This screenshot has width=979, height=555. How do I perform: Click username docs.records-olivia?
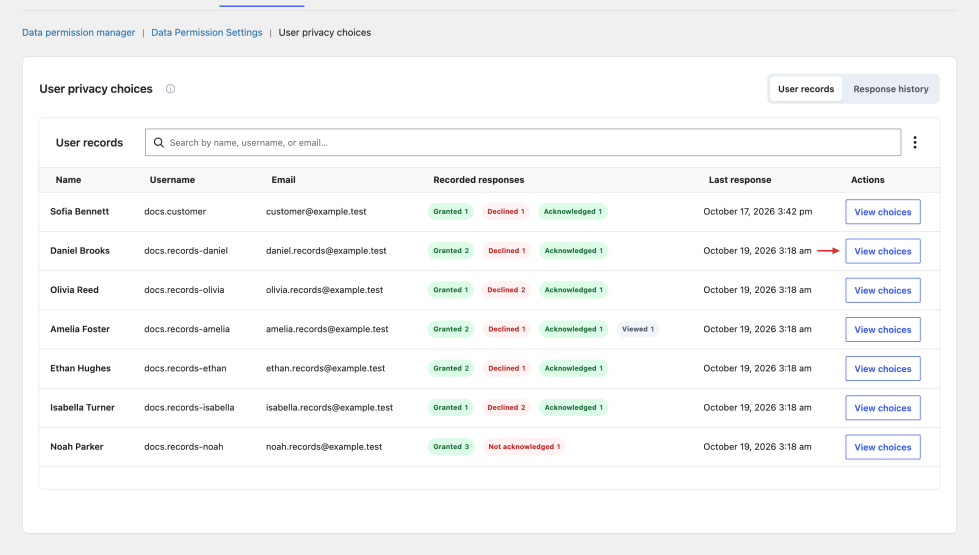[x=184, y=290]
